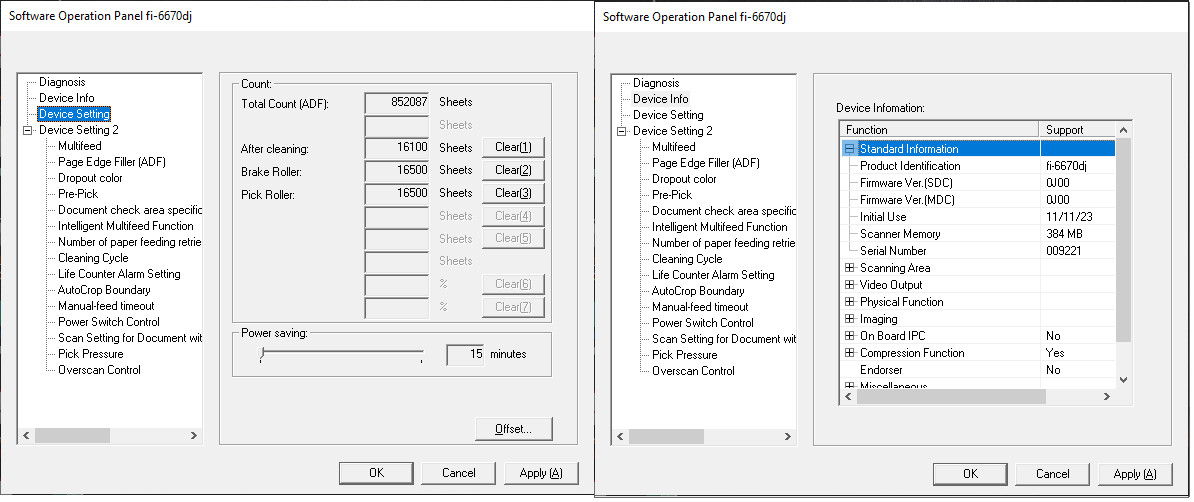Screen dimensions: 1194x502
Task: Select Device Setting in right window tree
Action: click(669, 115)
